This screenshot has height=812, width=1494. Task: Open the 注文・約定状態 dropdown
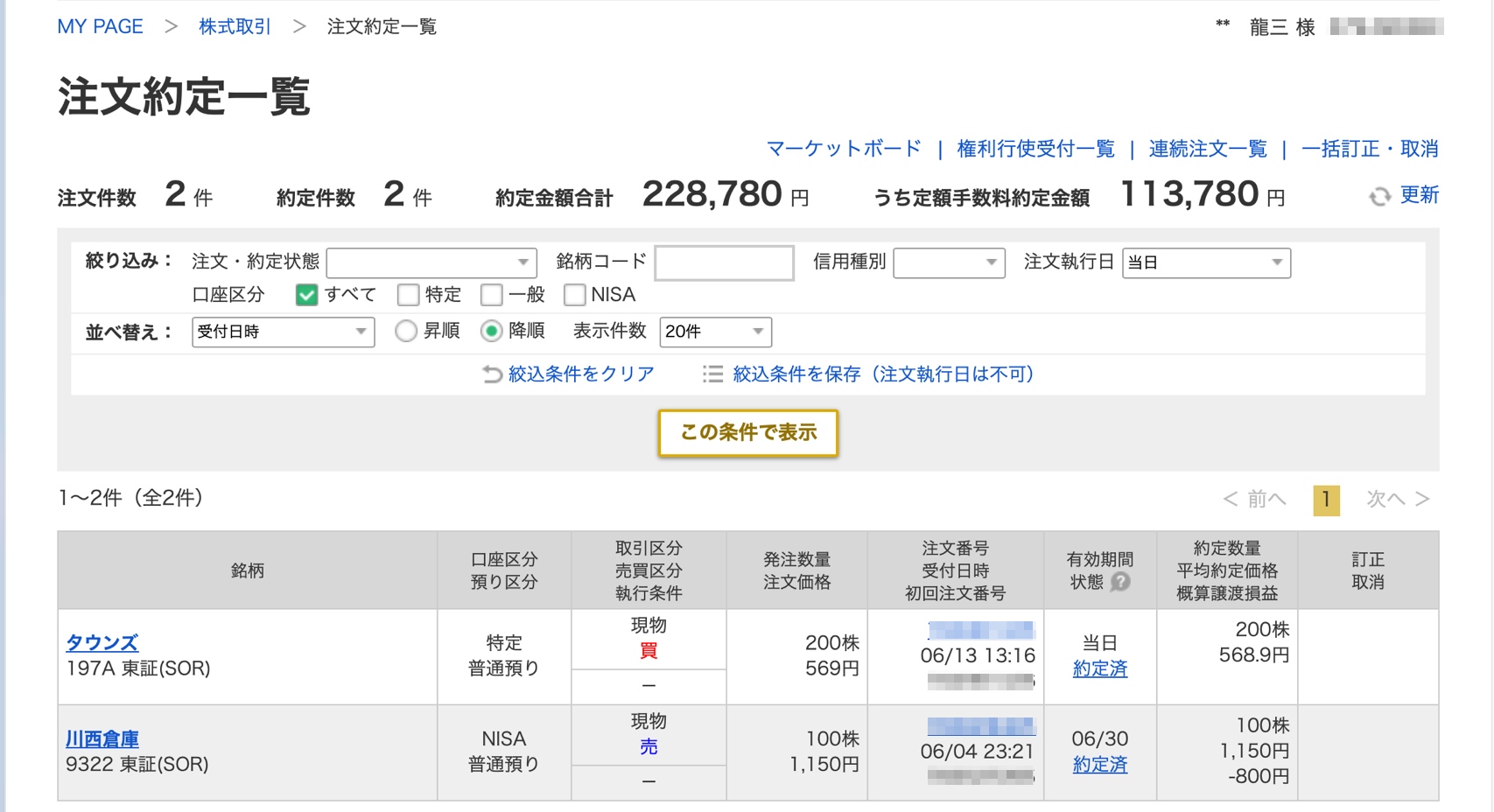pos(431,262)
